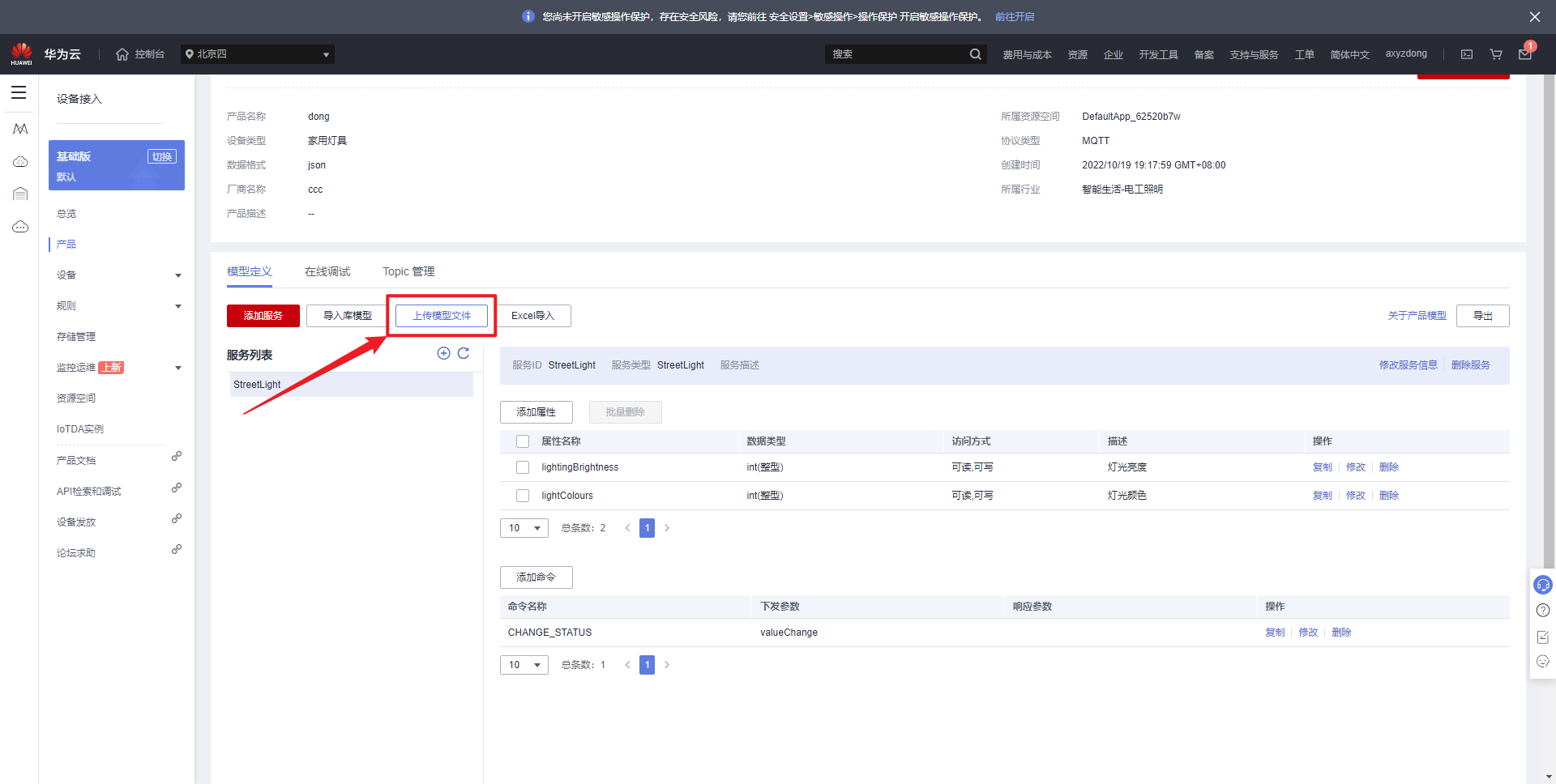Image resolution: width=1556 pixels, height=784 pixels.
Task: Click 复制 for the CHANGE_STATUS command
Action: click(x=1275, y=633)
